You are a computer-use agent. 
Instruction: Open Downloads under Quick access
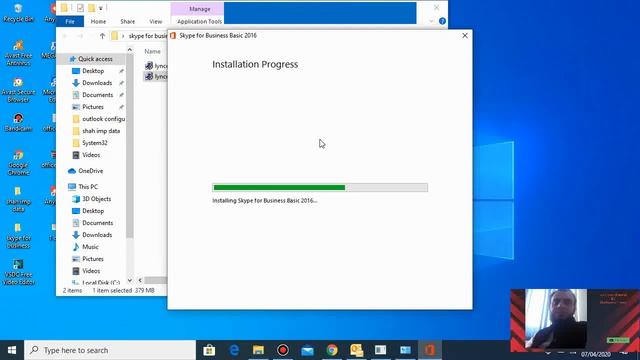[x=97, y=82]
